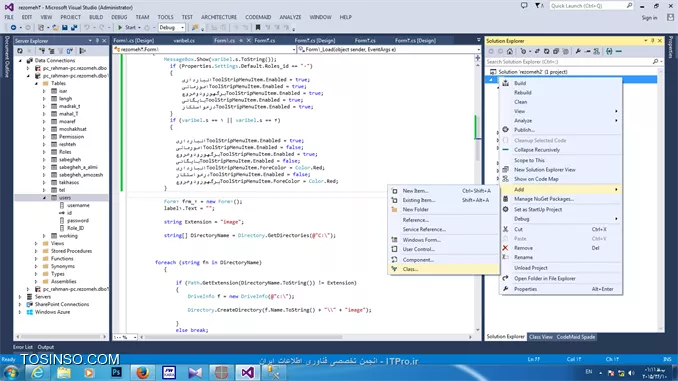Click the Properties wrench icon in Solution Explorer toolbar
This screenshot has height=381, width=678.
coord(578,51)
